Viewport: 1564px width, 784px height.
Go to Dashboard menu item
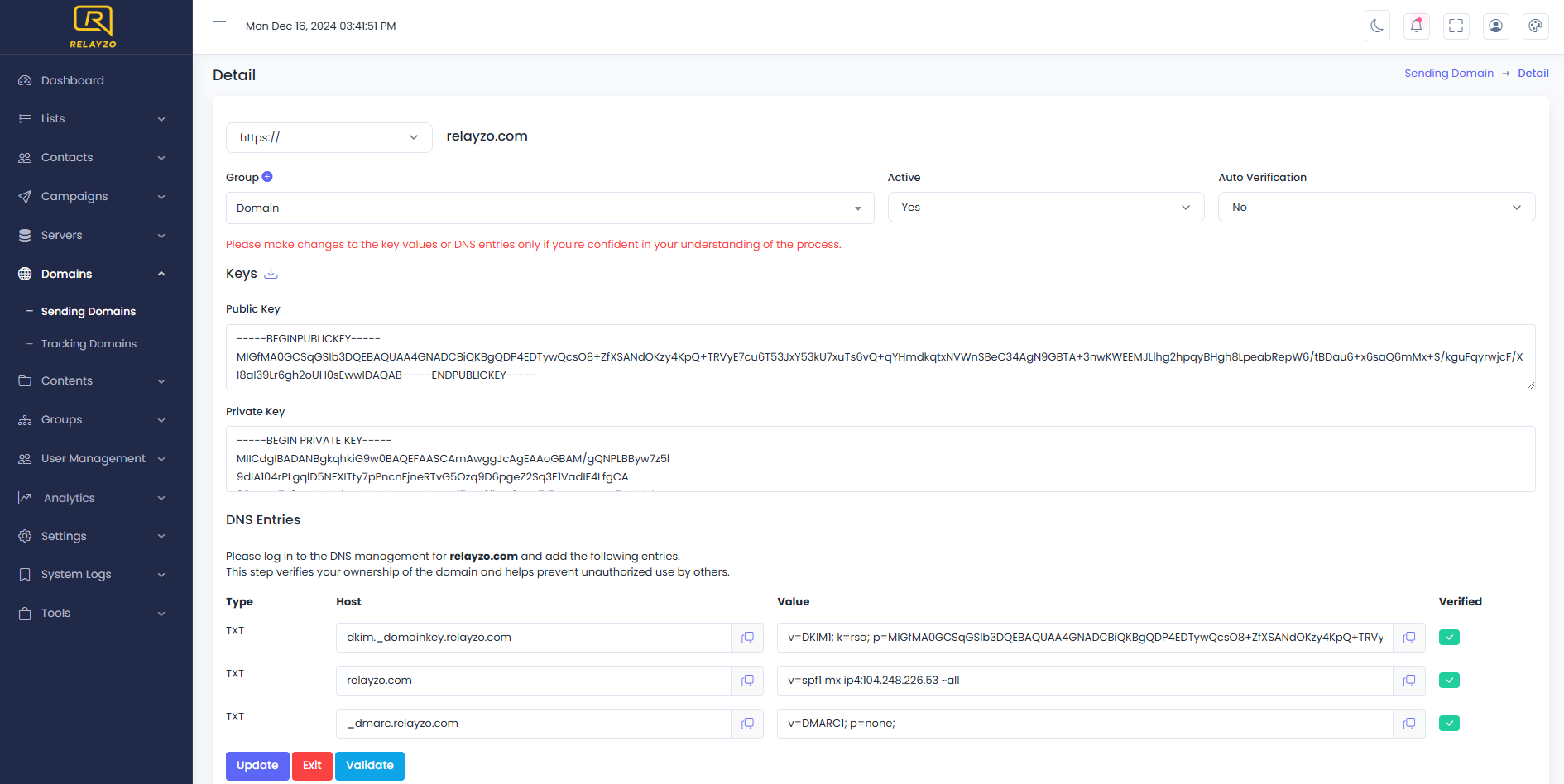tap(73, 80)
